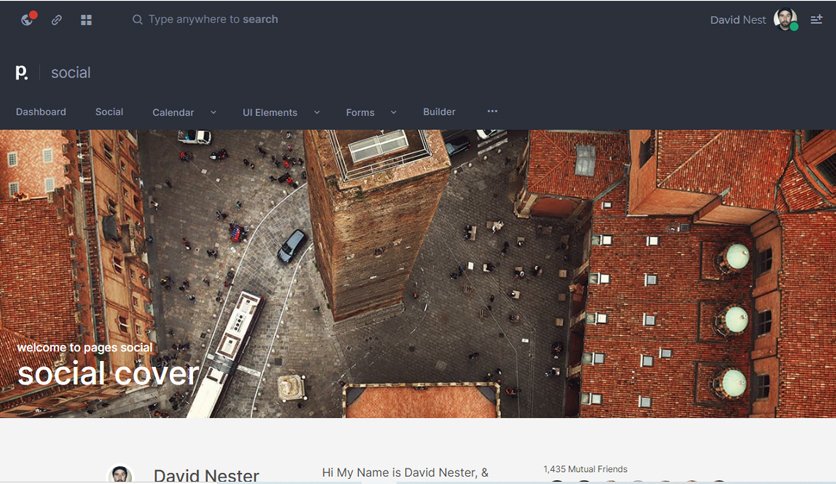Click the 'social cover' heading
The image size is (836, 484).
pyautogui.click(x=108, y=374)
